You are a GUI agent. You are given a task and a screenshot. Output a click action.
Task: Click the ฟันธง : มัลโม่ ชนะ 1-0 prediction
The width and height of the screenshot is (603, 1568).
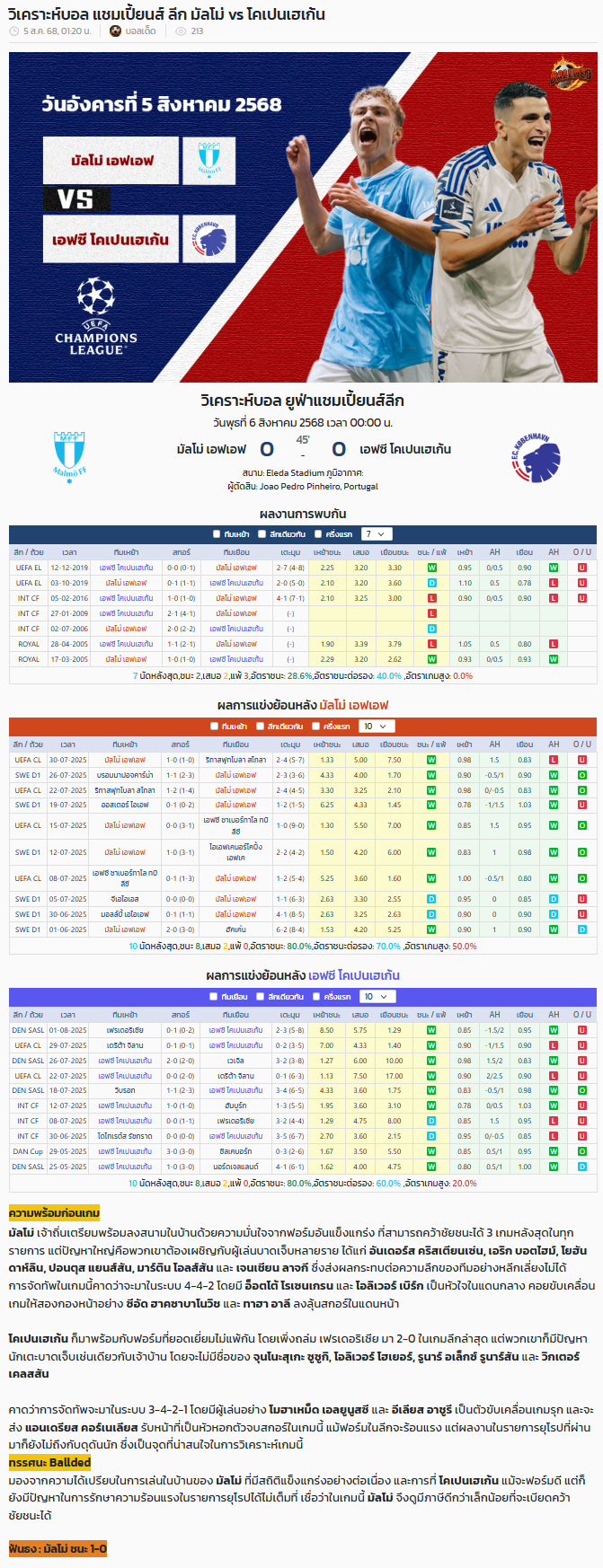coord(58,1549)
